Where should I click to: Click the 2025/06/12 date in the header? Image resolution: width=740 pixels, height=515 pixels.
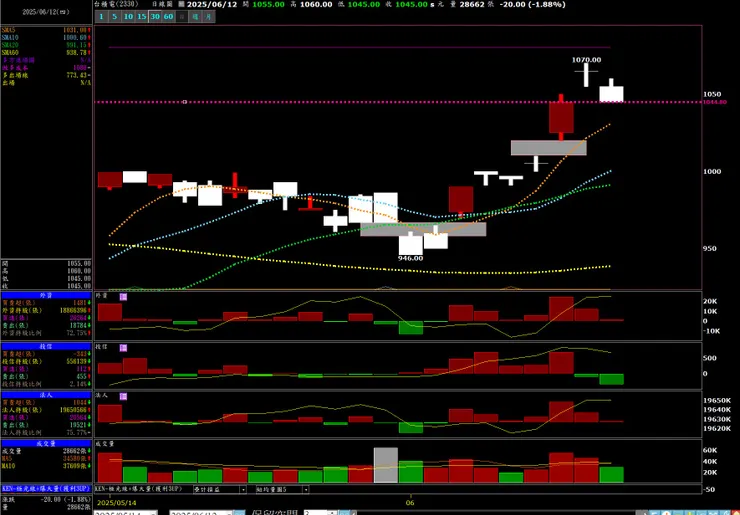pos(212,4)
